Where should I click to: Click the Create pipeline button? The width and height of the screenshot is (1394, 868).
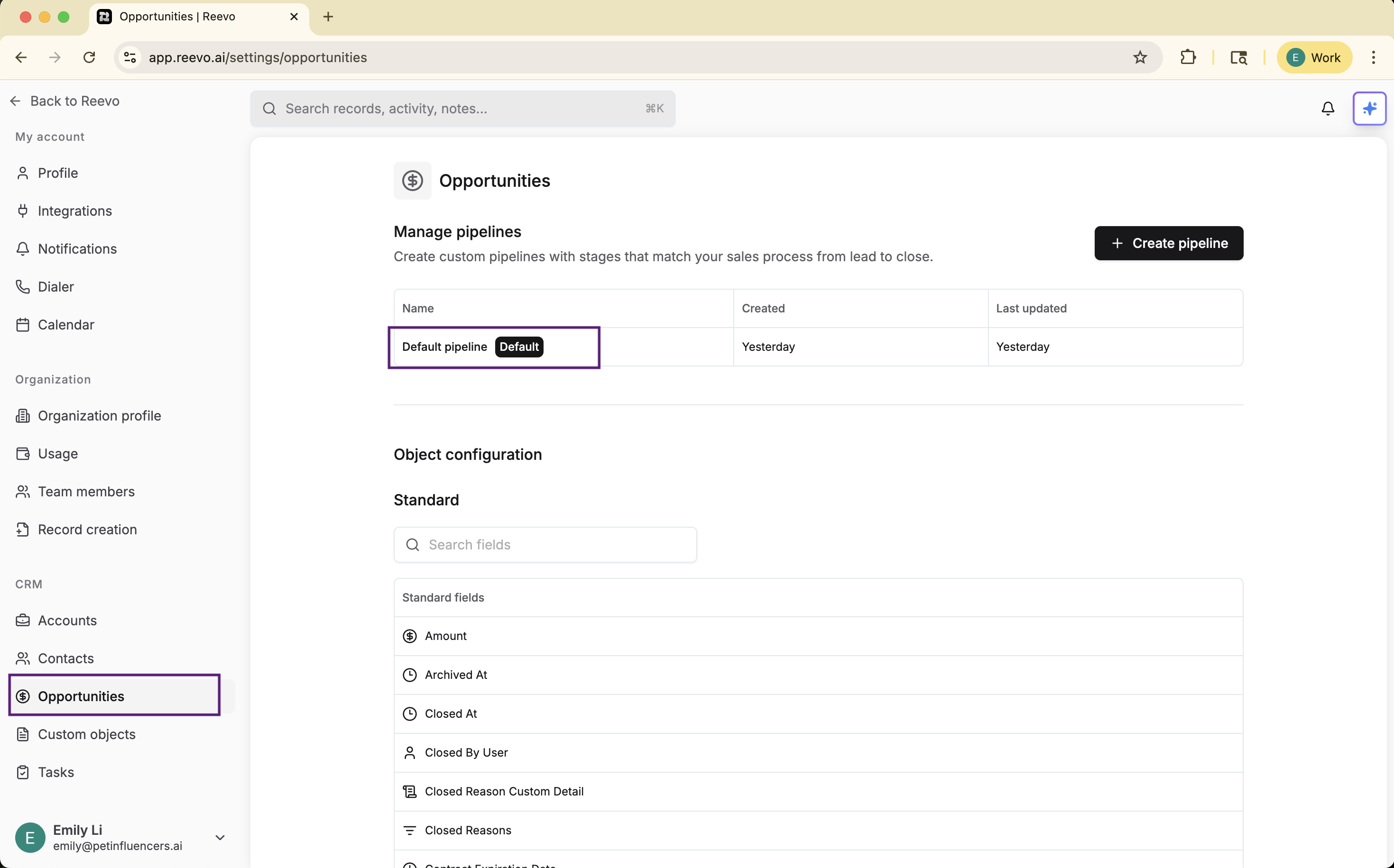[x=1168, y=243]
